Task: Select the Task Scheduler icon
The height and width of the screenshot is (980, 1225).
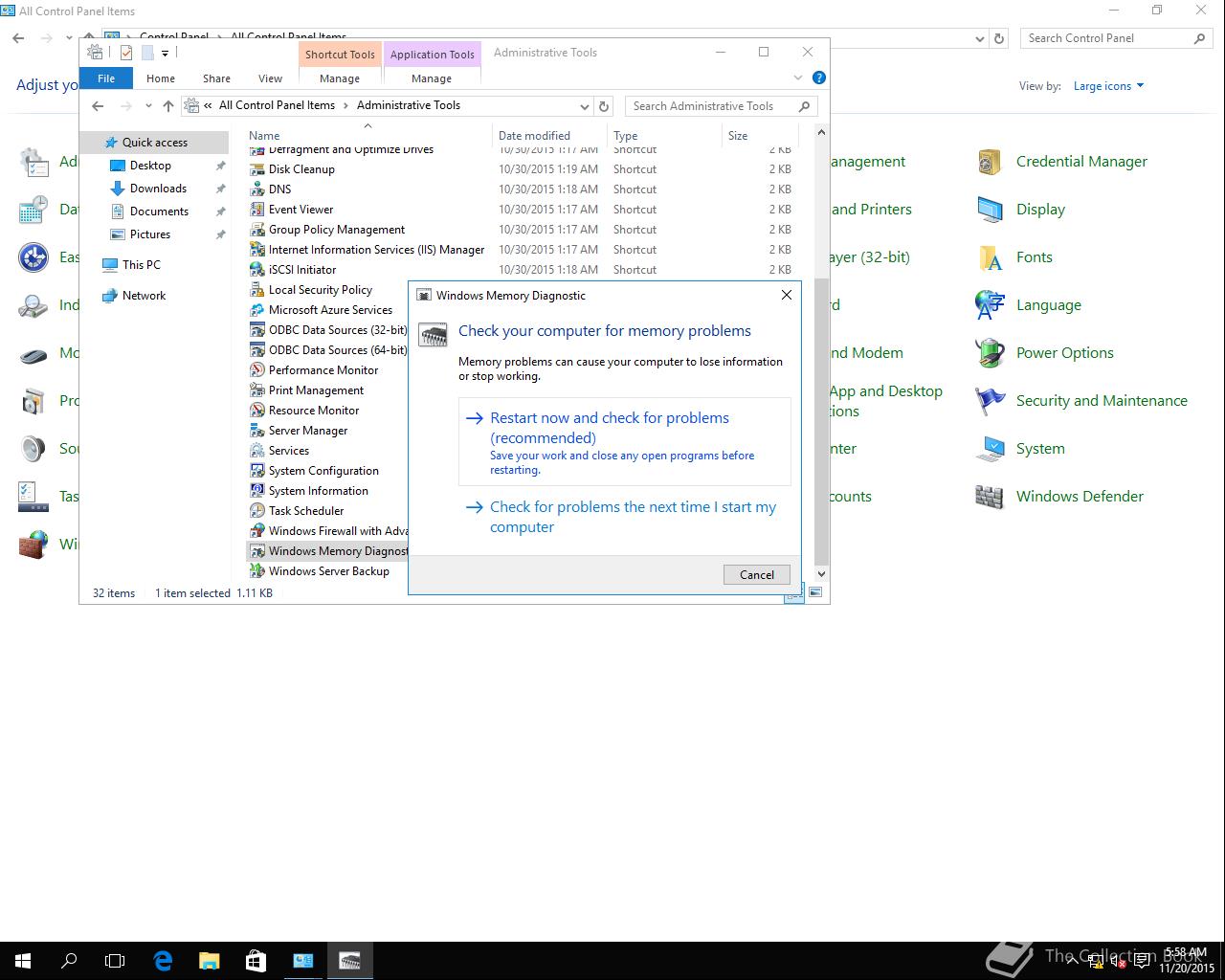Action: (256, 511)
